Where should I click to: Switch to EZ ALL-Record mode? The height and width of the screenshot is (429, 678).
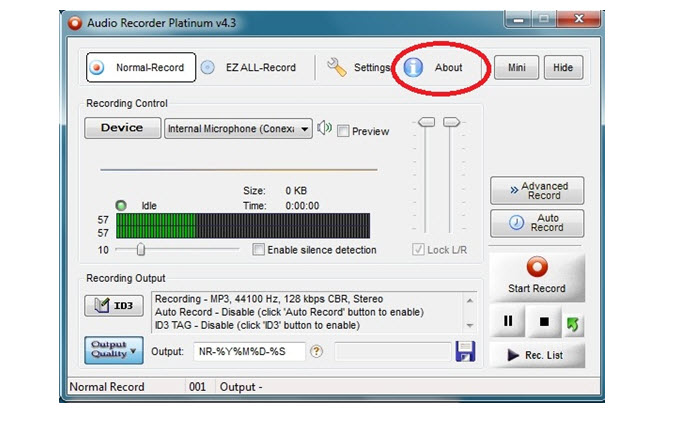[249, 67]
